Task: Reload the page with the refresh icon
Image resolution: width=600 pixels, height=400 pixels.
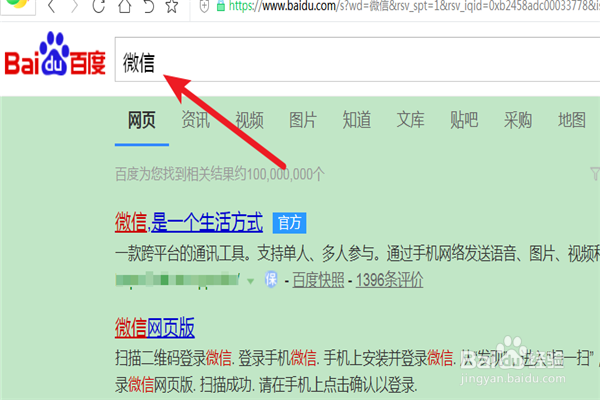Action: (99, 7)
